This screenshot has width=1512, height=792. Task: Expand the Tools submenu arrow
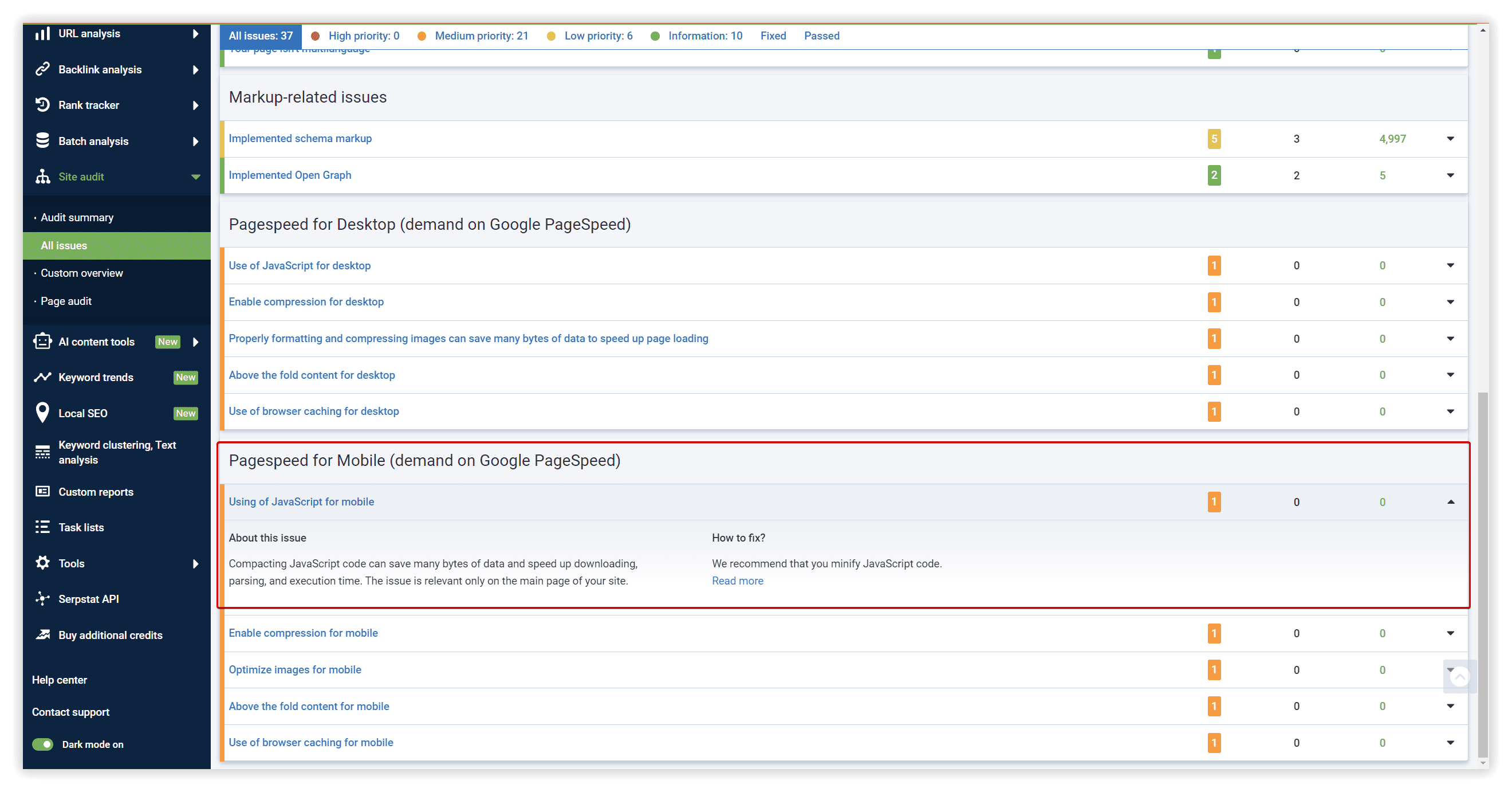pos(195,564)
